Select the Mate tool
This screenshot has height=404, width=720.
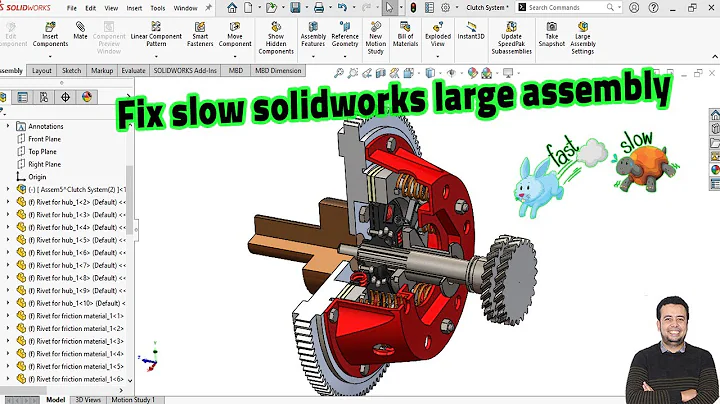[80, 30]
